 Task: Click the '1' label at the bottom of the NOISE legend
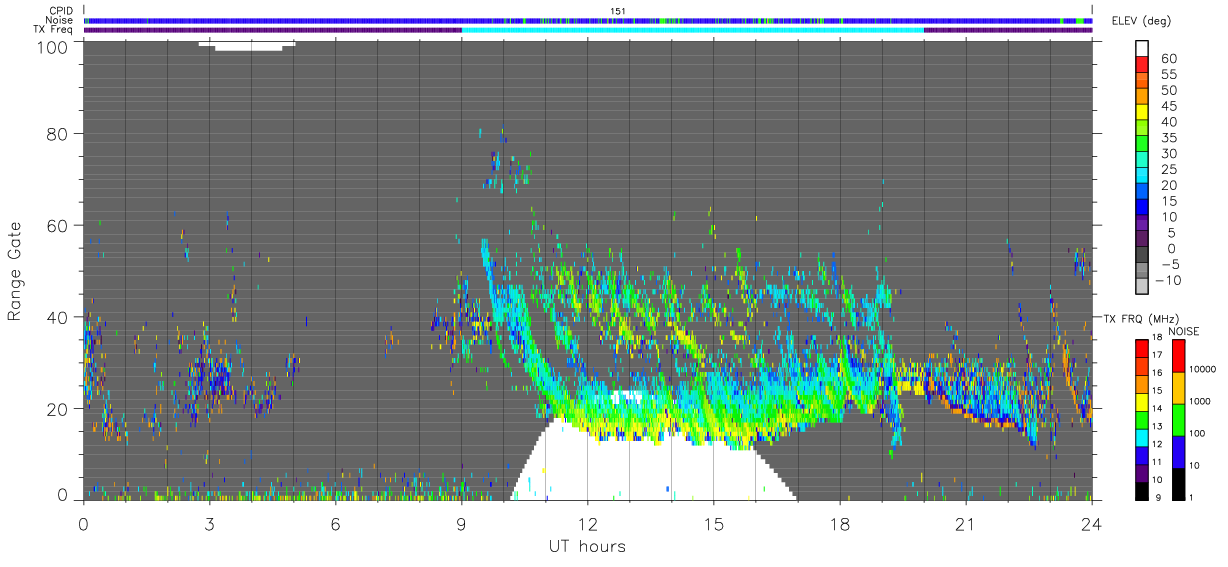pos(1192,497)
